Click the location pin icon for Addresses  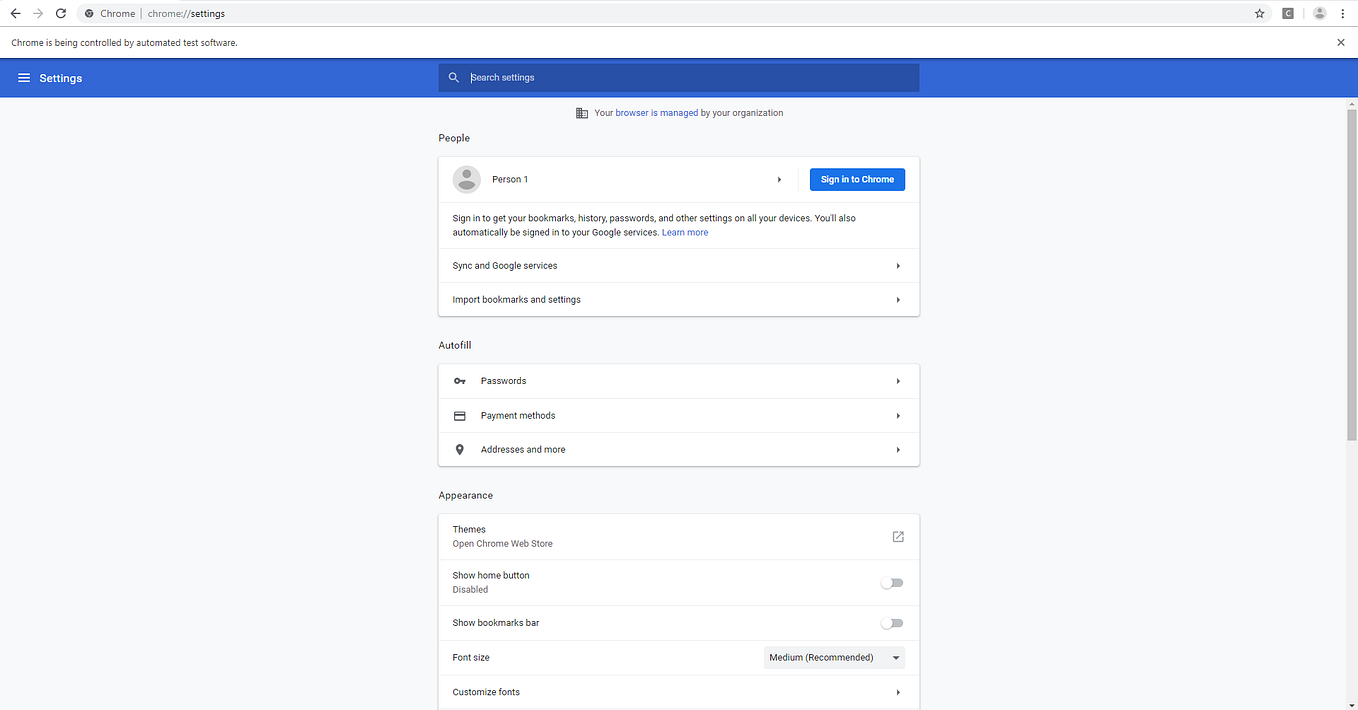459,449
